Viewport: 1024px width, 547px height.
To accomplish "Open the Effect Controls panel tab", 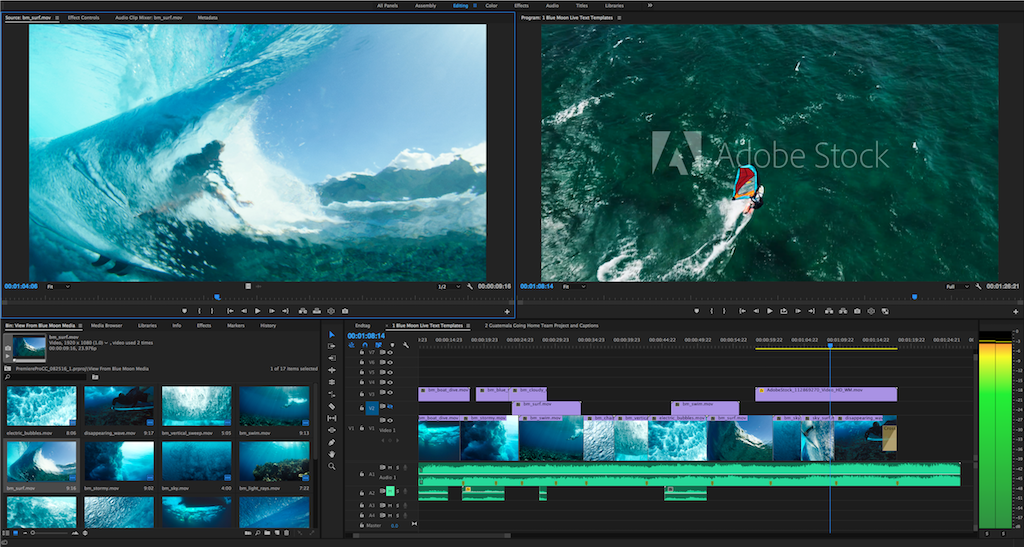I will click(x=84, y=18).
